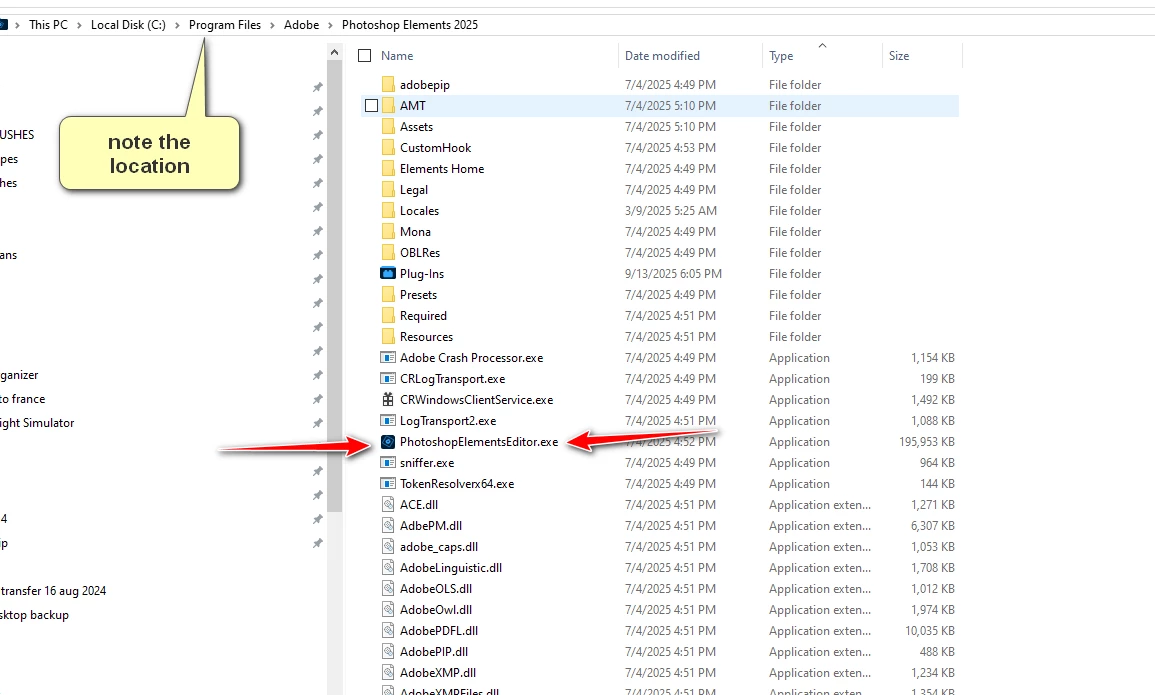Click the TokenResolverx64.exe file icon

(x=387, y=484)
